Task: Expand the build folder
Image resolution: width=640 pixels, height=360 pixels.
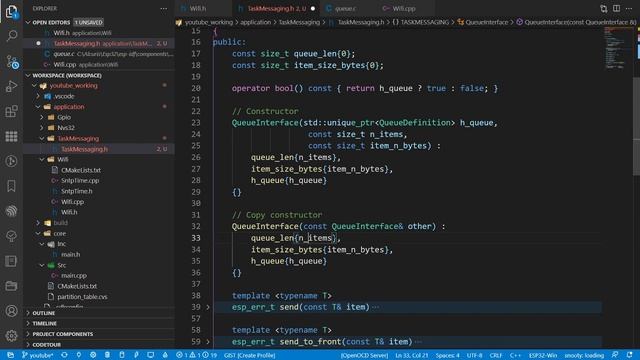Action: tap(38, 223)
